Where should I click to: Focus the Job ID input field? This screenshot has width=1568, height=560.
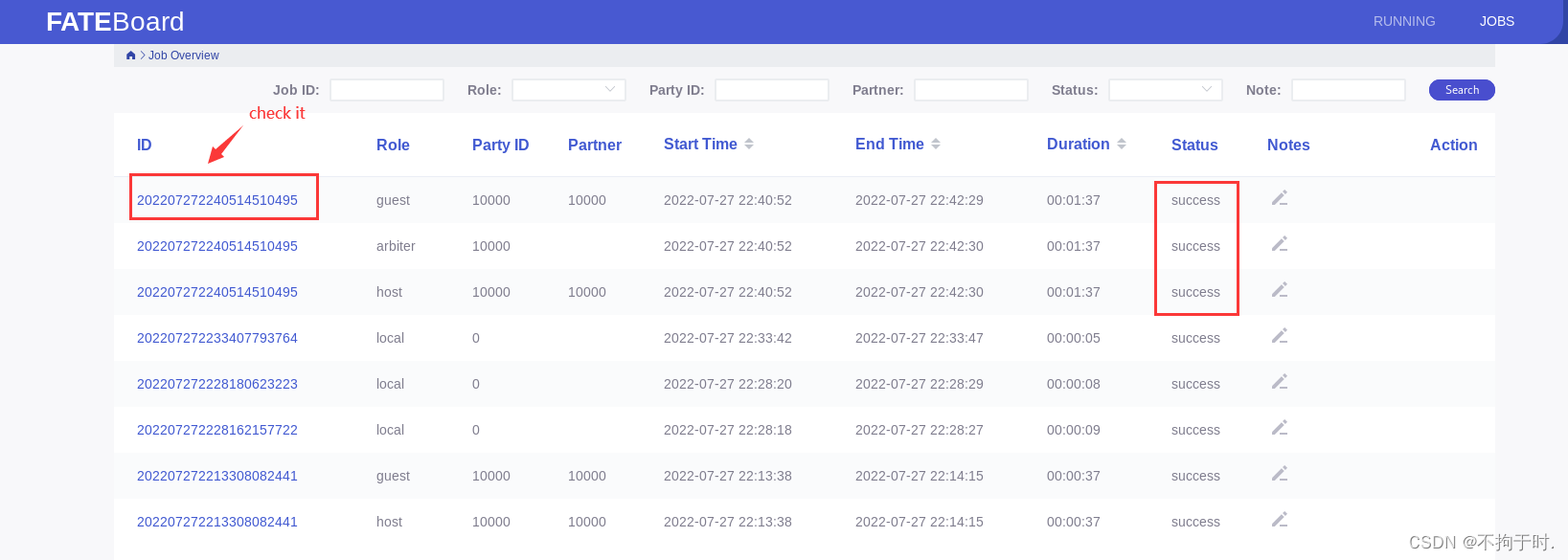click(387, 90)
